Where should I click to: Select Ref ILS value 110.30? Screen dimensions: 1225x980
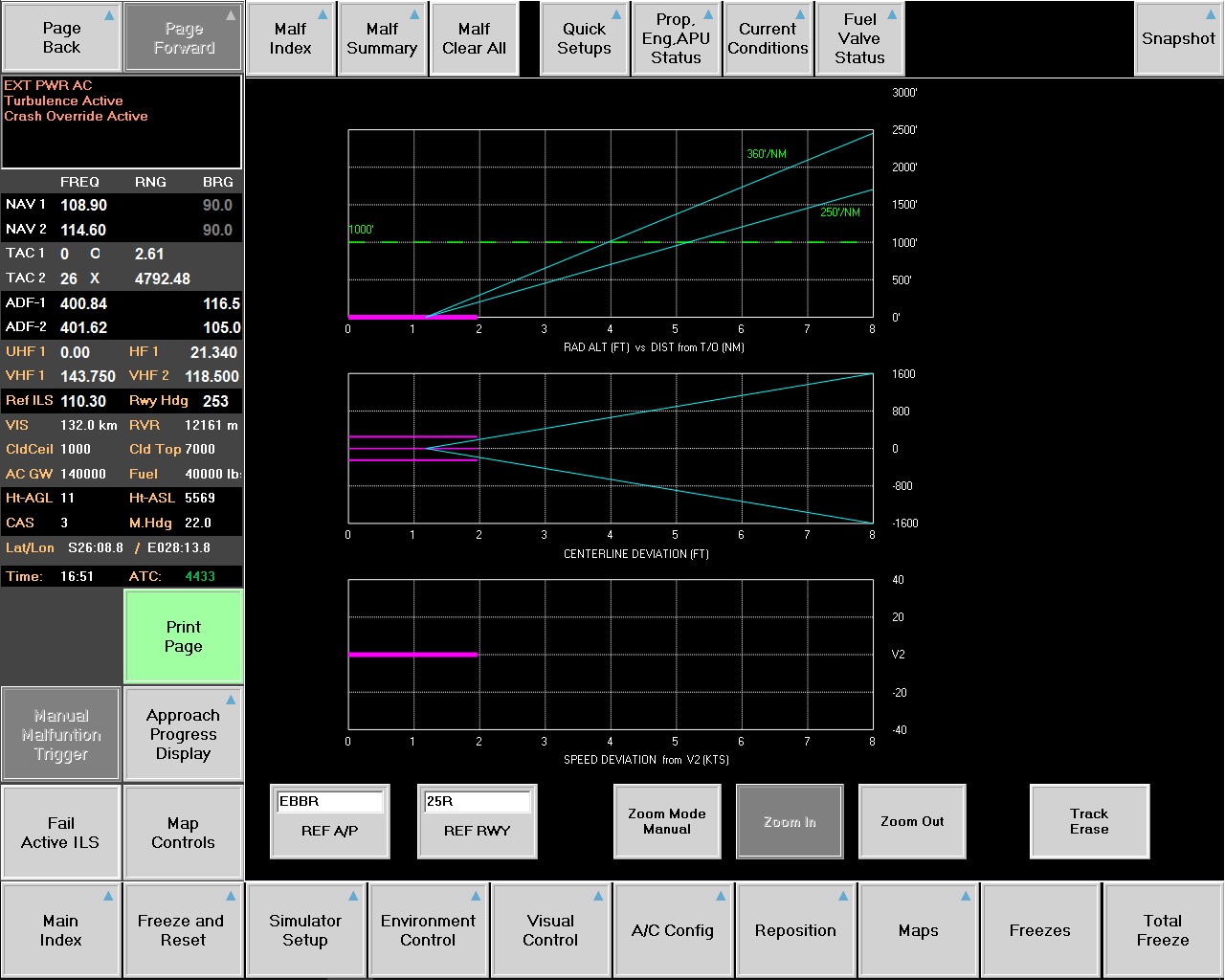pos(84,401)
